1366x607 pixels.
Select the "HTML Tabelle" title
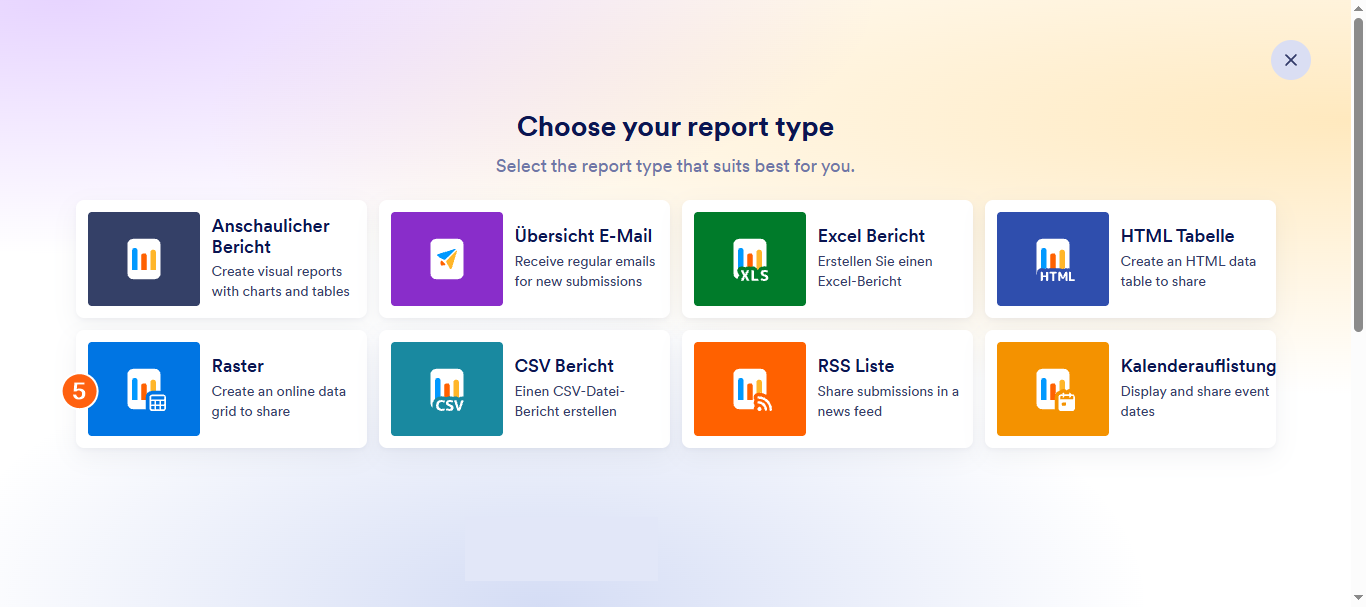(x=1178, y=236)
